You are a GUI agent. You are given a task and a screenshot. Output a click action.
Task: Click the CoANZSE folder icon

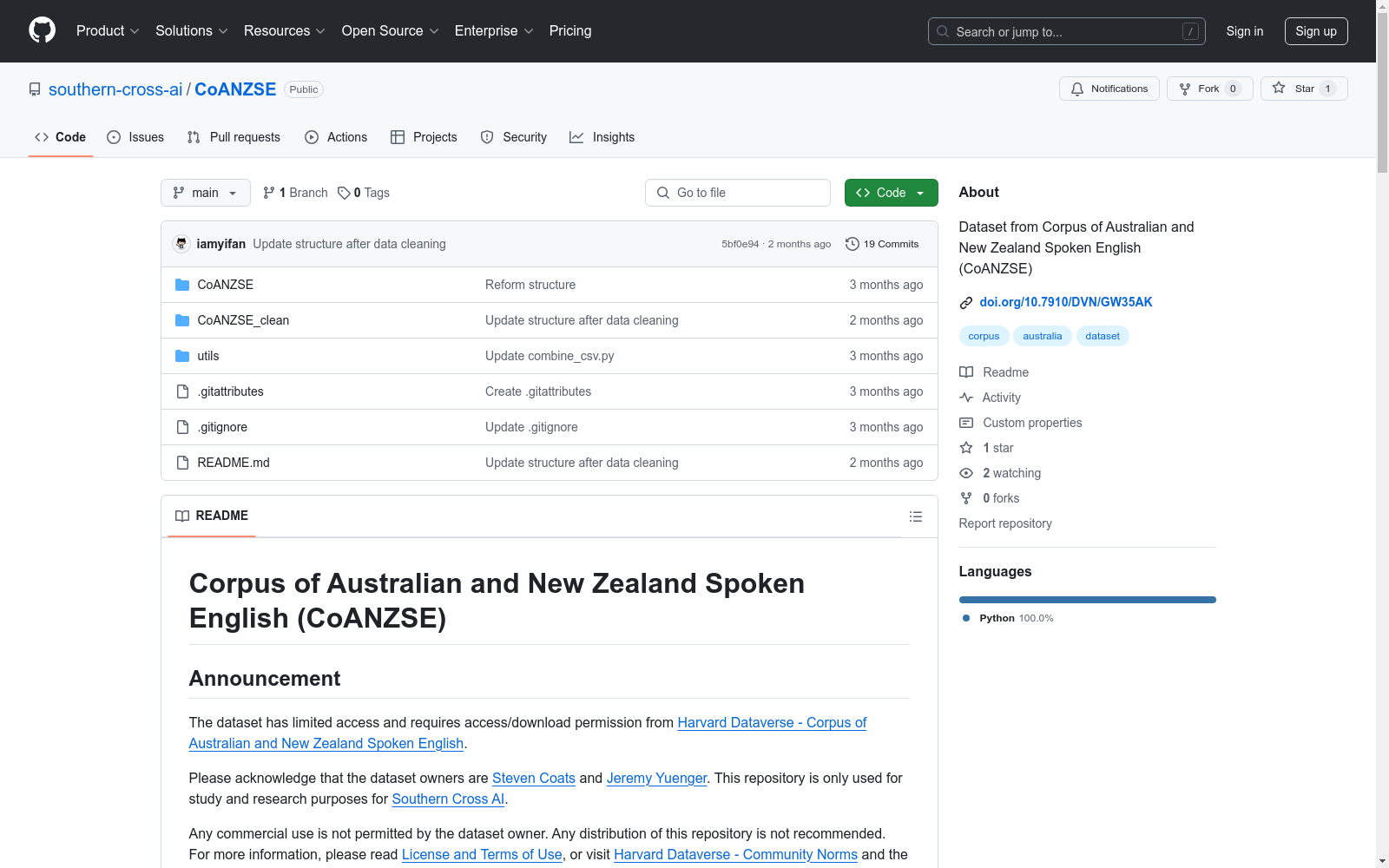pyautogui.click(x=182, y=285)
